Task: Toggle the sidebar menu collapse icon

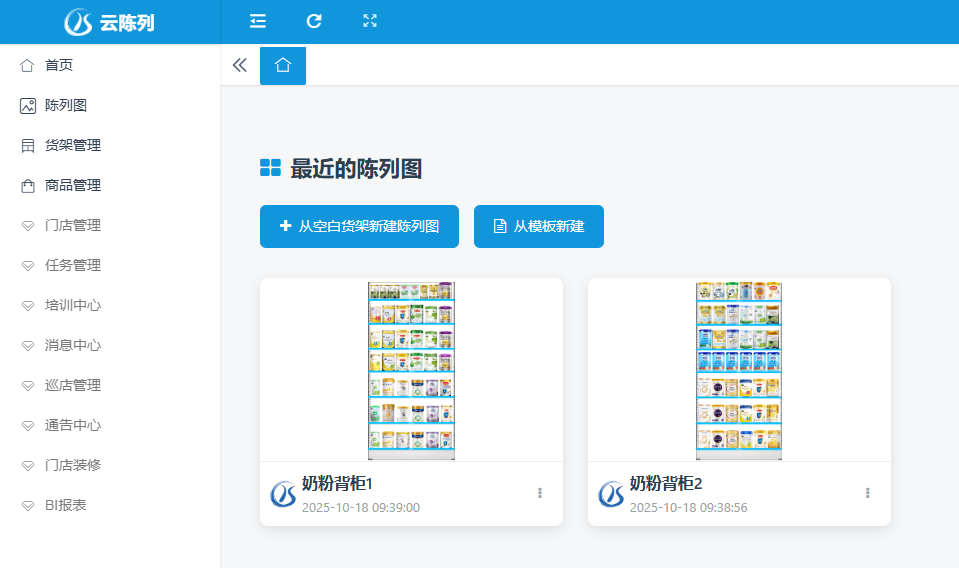Action: point(258,21)
